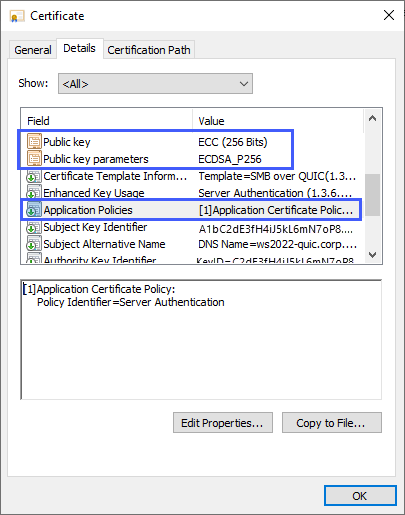Select the Public key row text
This screenshot has width=405, height=515.
click(67, 142)
